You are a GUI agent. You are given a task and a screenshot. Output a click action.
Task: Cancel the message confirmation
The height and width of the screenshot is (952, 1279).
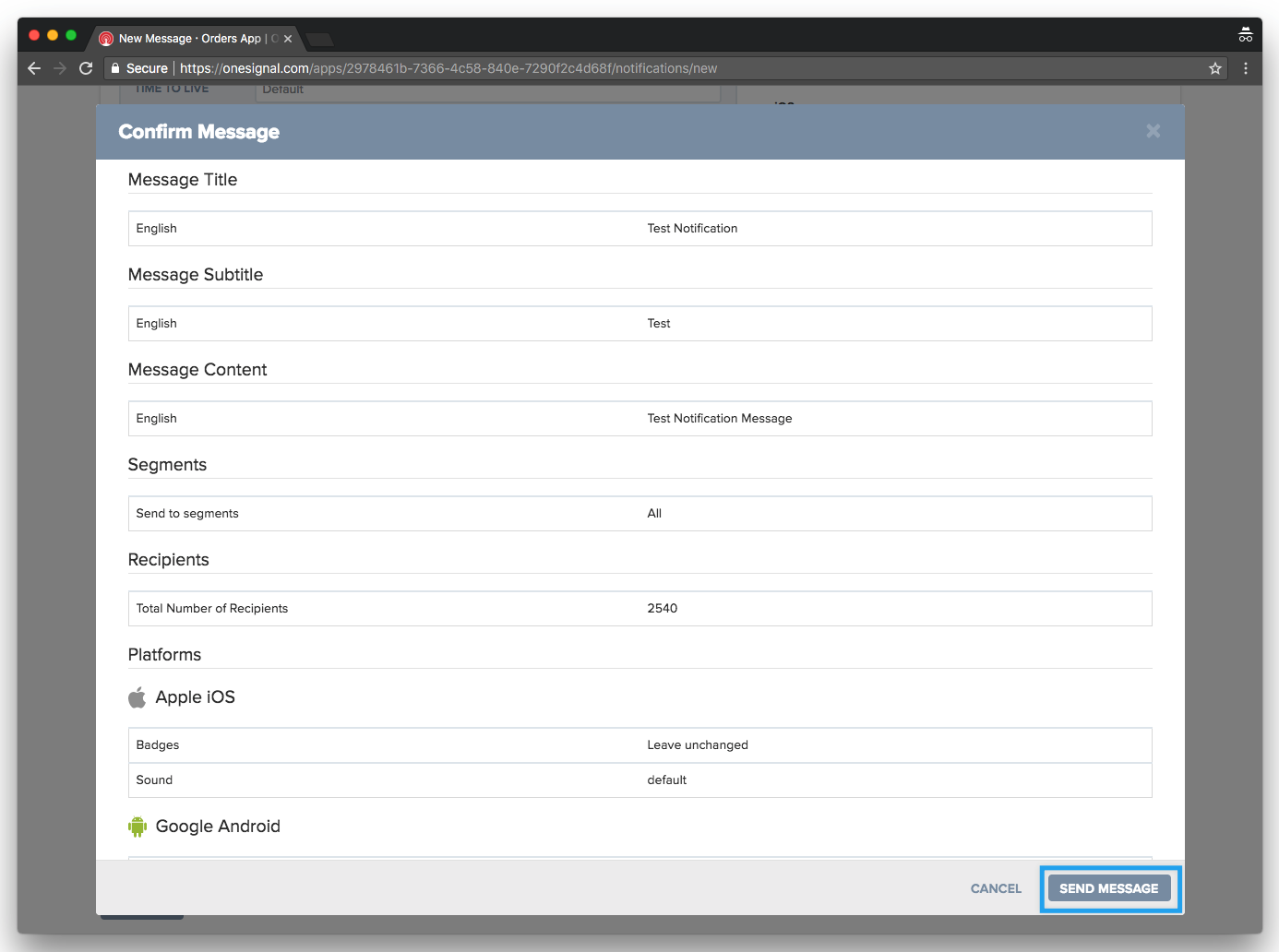coord(996,888)
